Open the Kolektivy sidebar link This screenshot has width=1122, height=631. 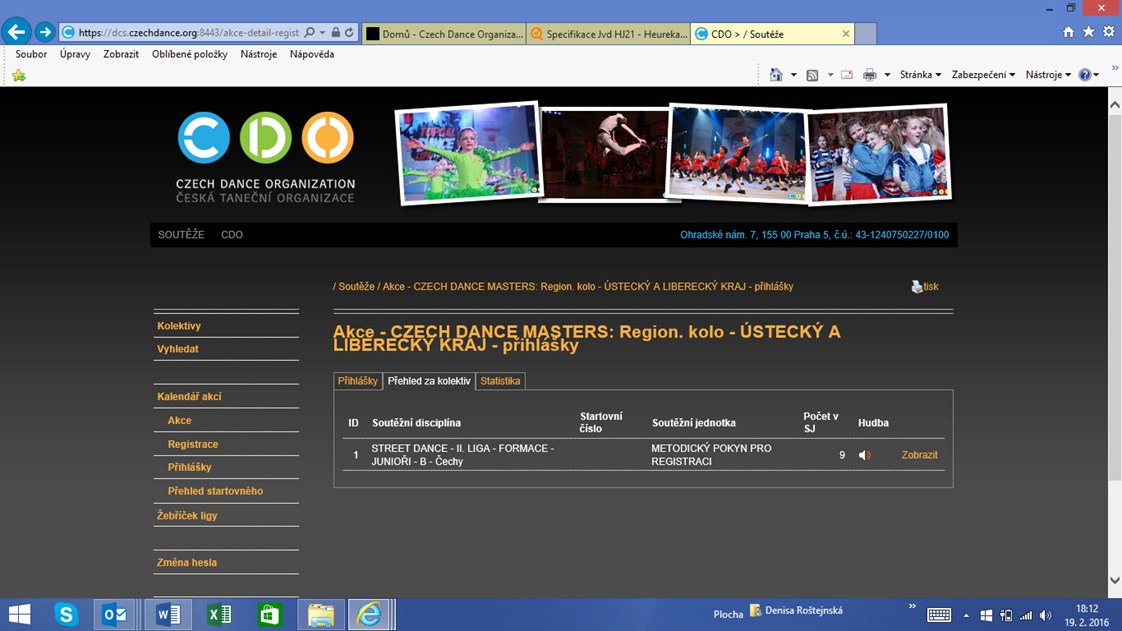click(179, 326)
